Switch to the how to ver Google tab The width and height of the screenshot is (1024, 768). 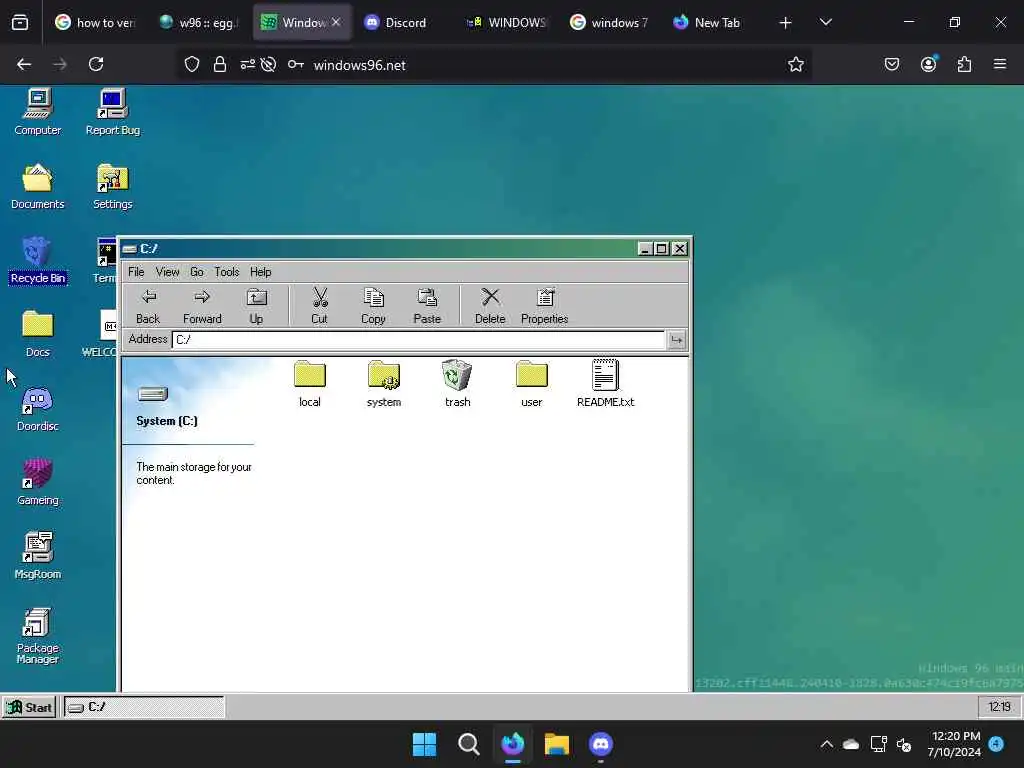click(x=95, y=23)
